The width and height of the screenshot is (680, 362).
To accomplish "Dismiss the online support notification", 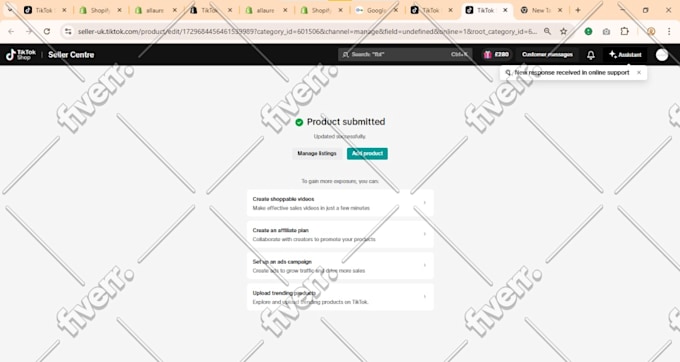I will point(639,72).
